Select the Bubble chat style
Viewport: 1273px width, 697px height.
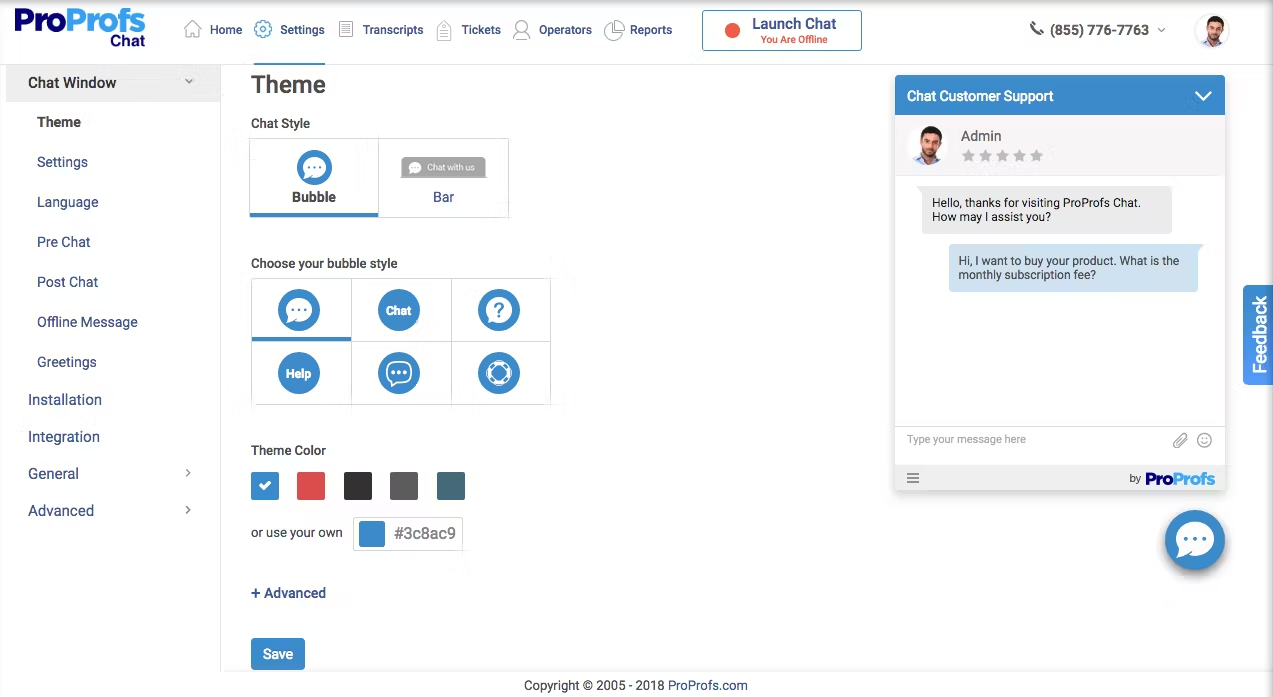pyautogui.click(x=314, y=178)
